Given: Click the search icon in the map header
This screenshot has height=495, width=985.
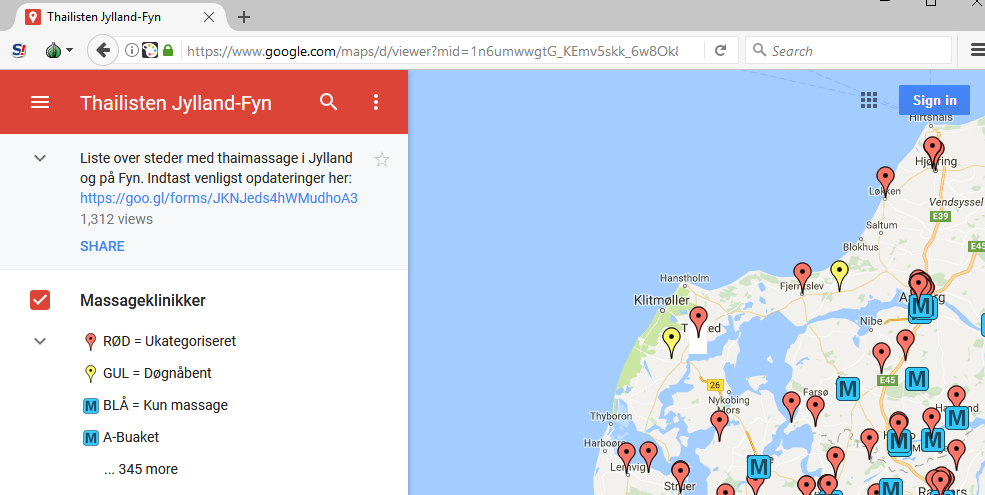Looking at the screenshot, I should 329,102.
